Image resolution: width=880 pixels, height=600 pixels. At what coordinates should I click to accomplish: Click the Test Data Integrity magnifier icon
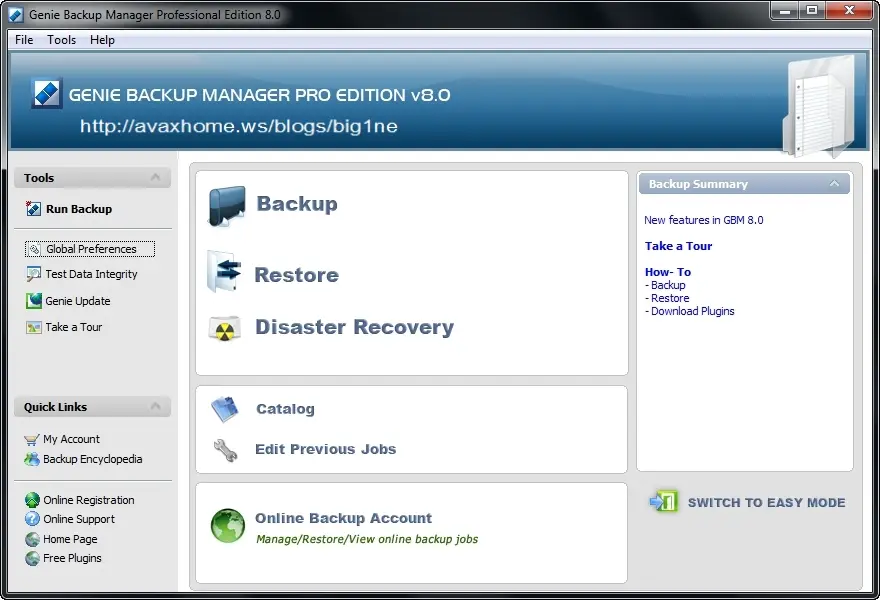click(34, 274)
